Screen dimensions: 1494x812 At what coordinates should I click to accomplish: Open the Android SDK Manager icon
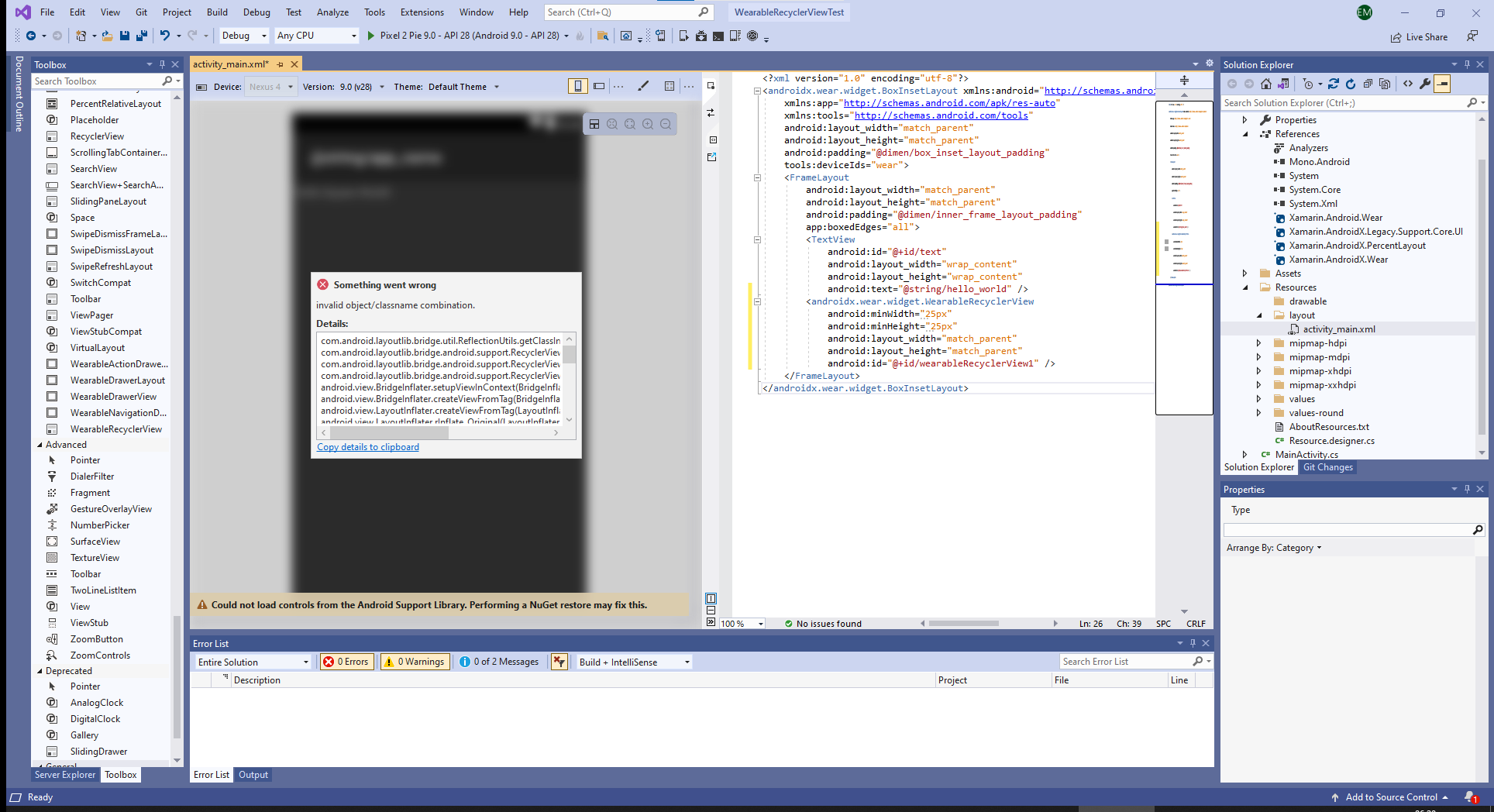(701, 36)
